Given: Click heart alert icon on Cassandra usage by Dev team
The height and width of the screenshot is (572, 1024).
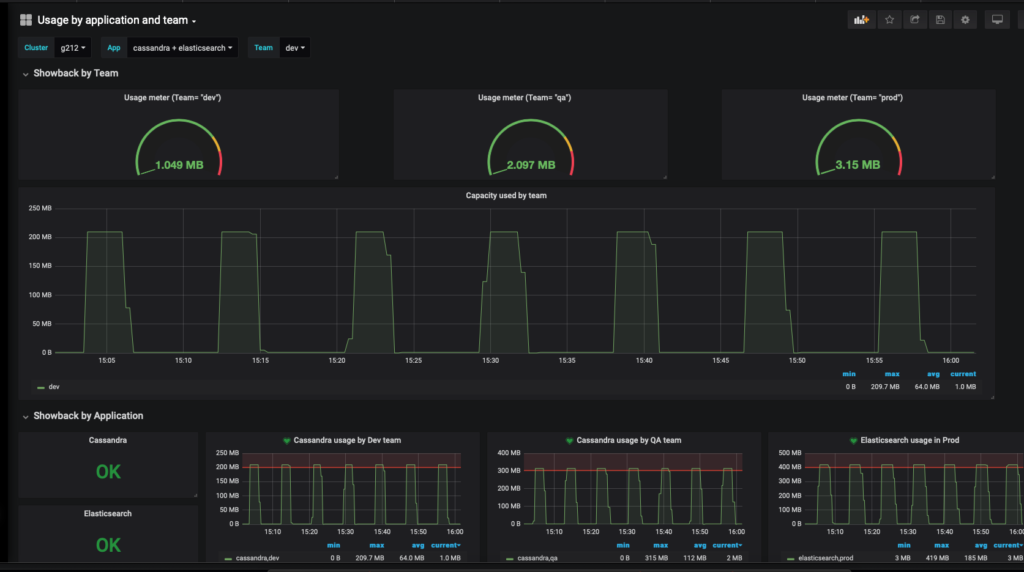Looking at the screenshot, I should coord(287,440).
